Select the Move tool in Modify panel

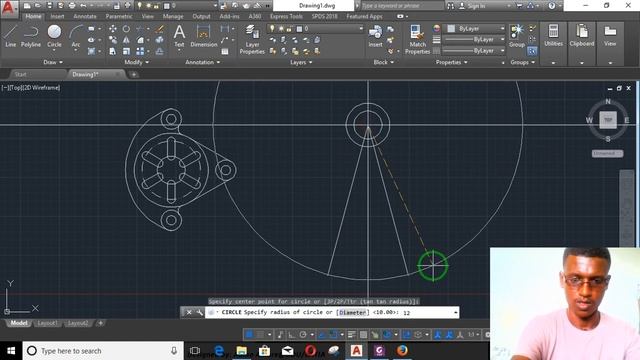click(x=113, y=29)
